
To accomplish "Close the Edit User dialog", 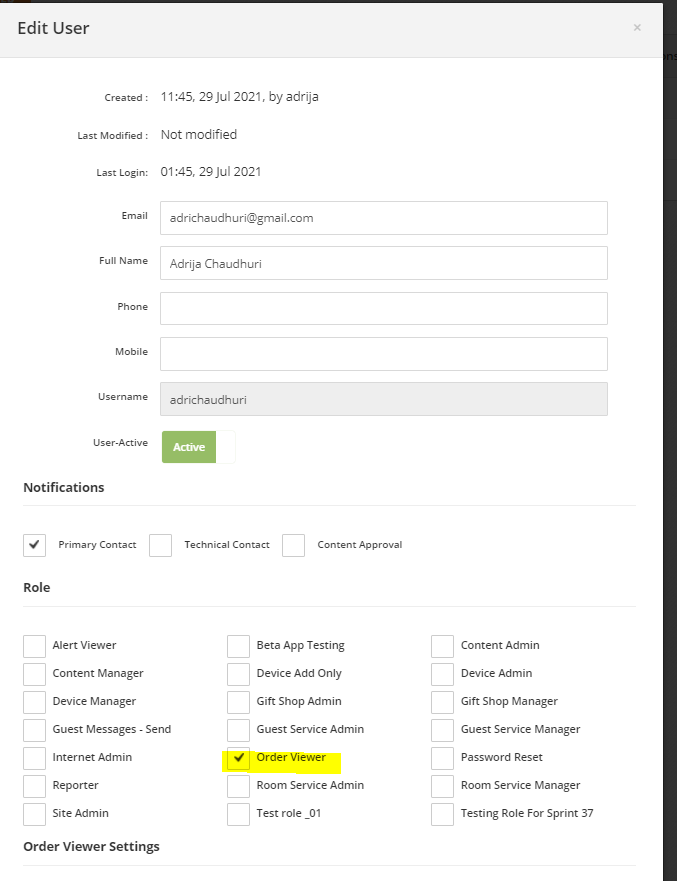I will (637, 28).
